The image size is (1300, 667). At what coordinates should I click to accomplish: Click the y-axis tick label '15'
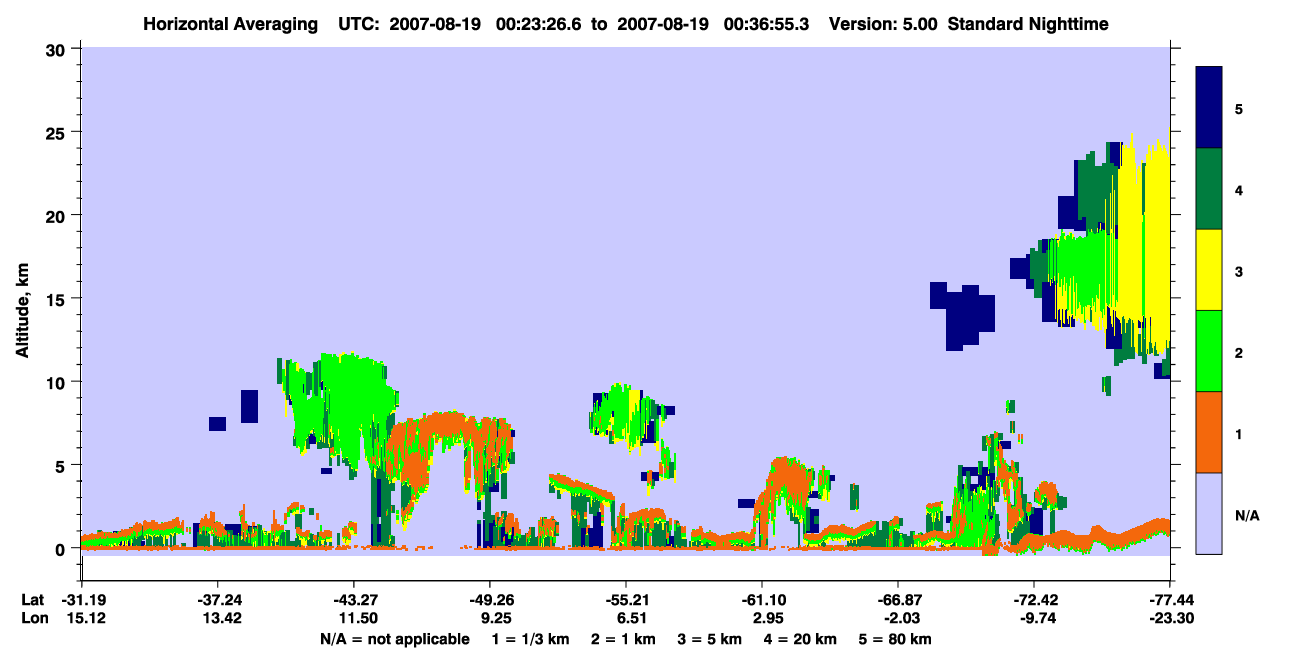coord(58,299)
